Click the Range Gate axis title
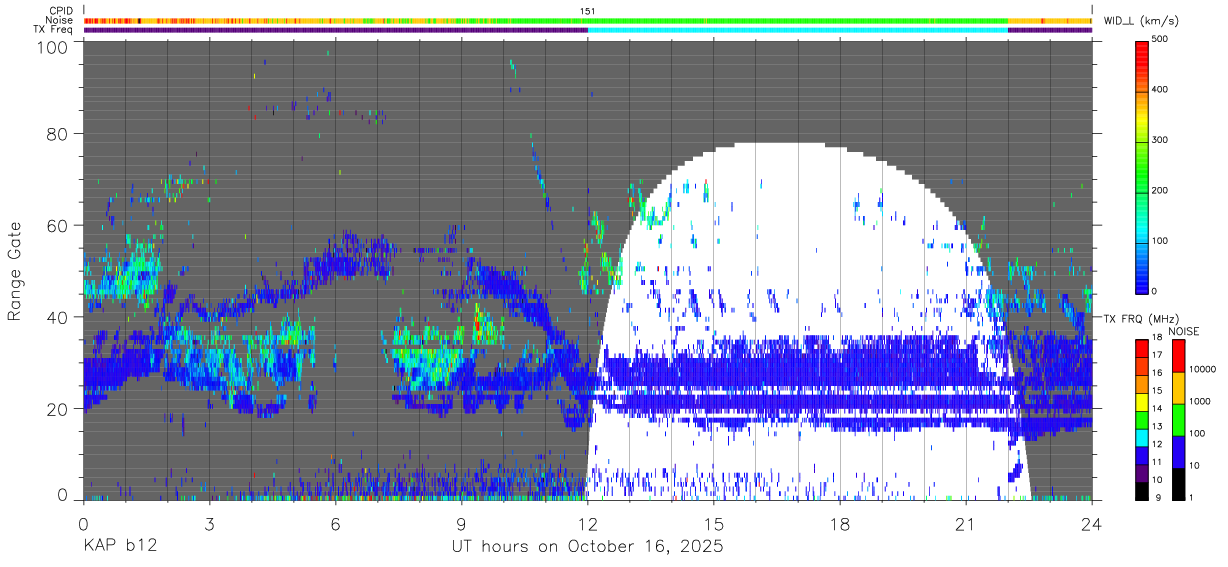This screenshot has height=567, width=1228. pos(15,271)
